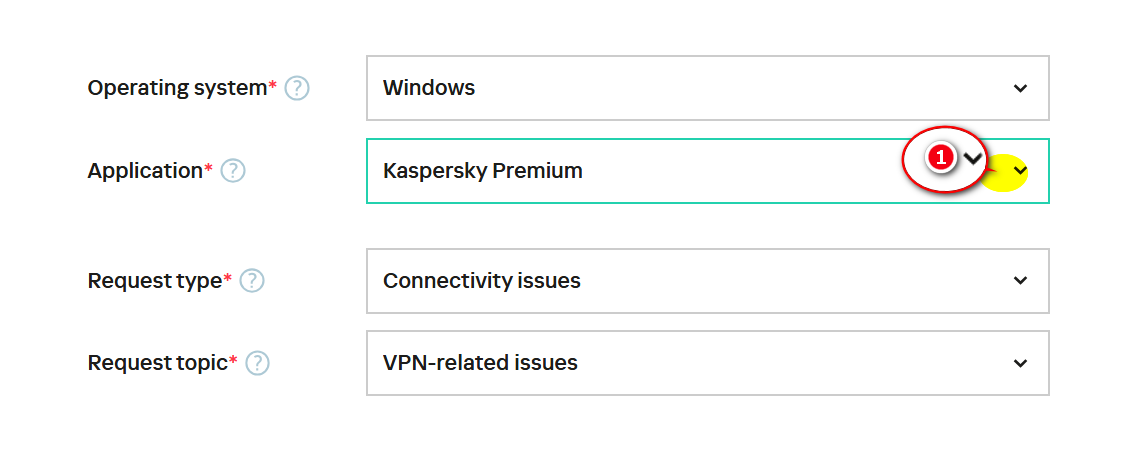The width and height of the screenshot is (1144, 458).
Task: Click the question mark next to Application
Action: (x=233, y=171)
